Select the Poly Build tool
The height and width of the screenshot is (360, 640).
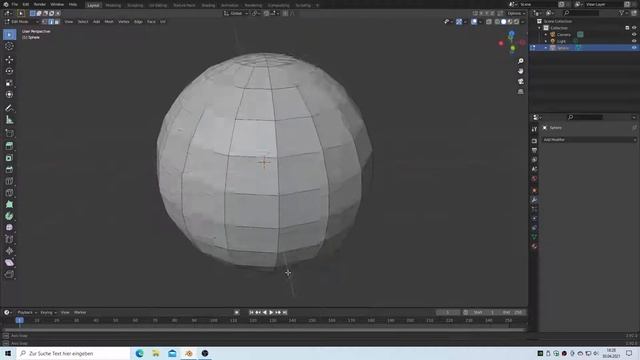(x=9, y=204)
